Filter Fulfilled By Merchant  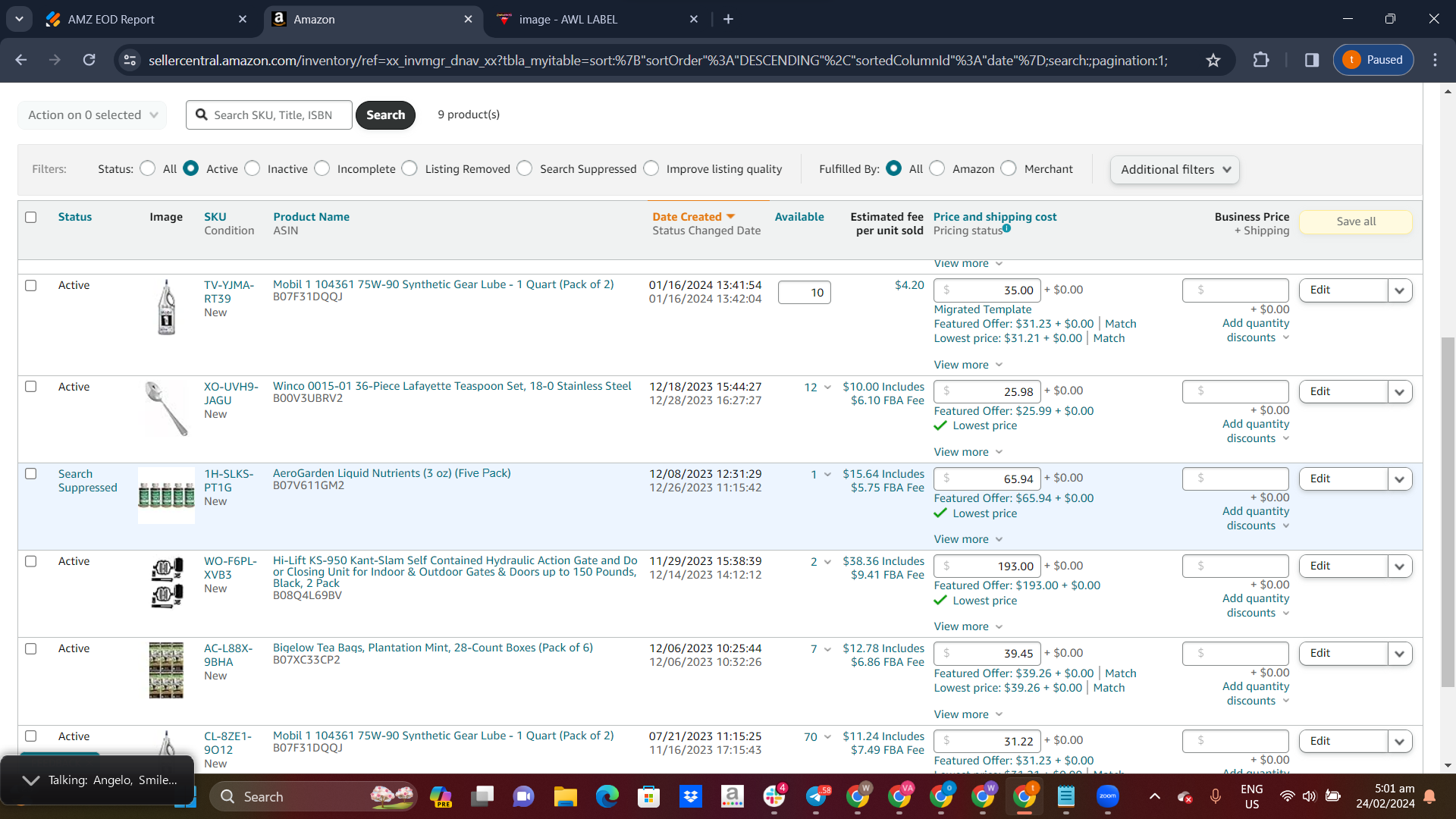[1009, 168]
